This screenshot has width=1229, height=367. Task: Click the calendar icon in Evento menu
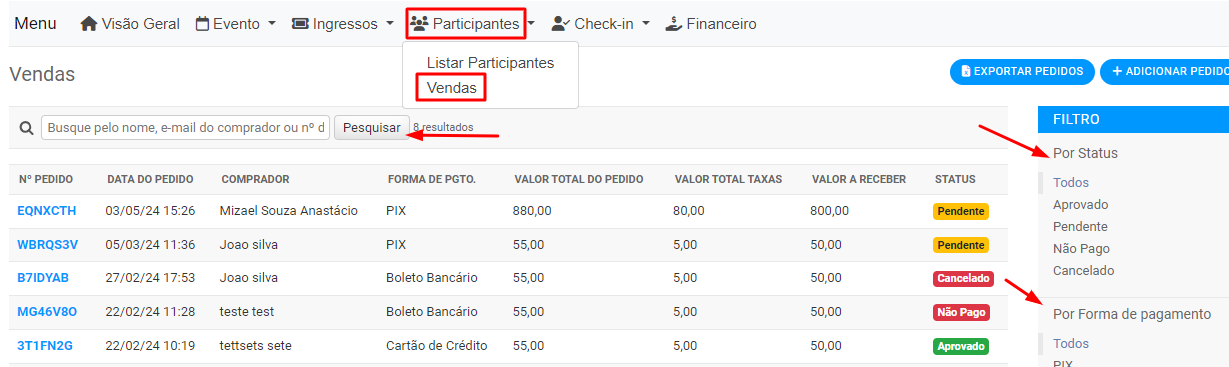click(x=202, y=23)
